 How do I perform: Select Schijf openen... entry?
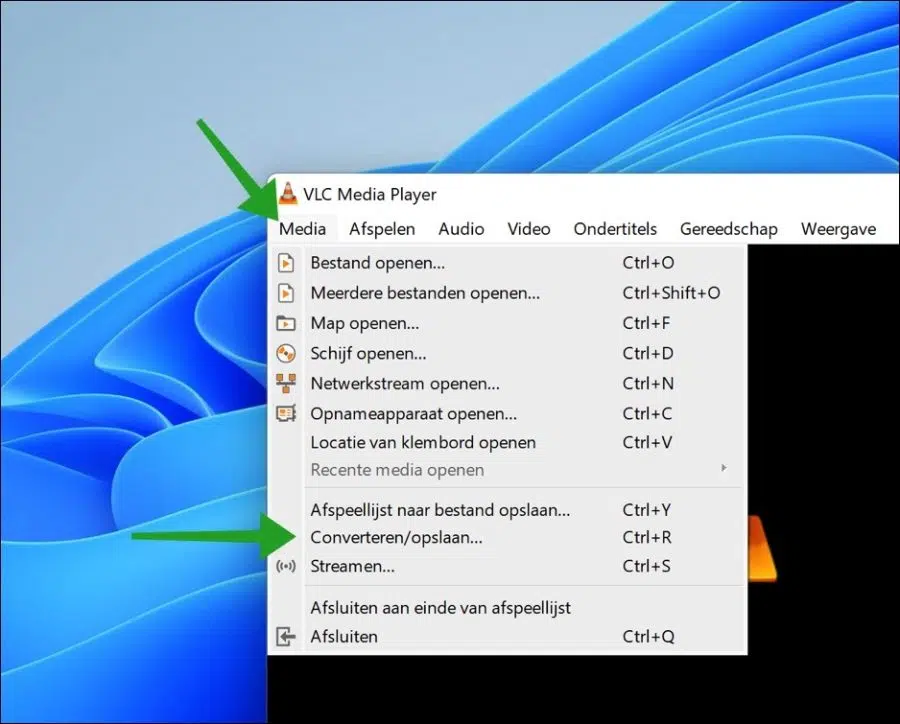(507, 353)
